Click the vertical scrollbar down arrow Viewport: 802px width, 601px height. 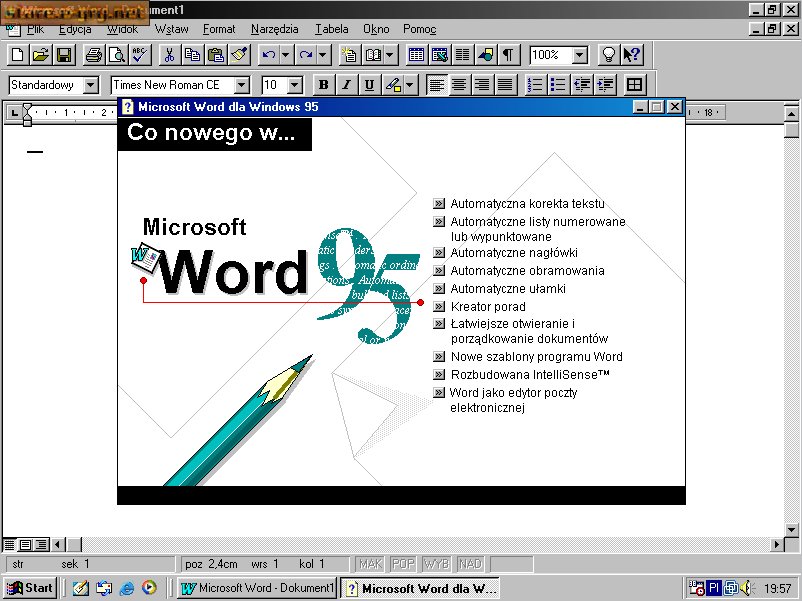click(x=792, y=529)
